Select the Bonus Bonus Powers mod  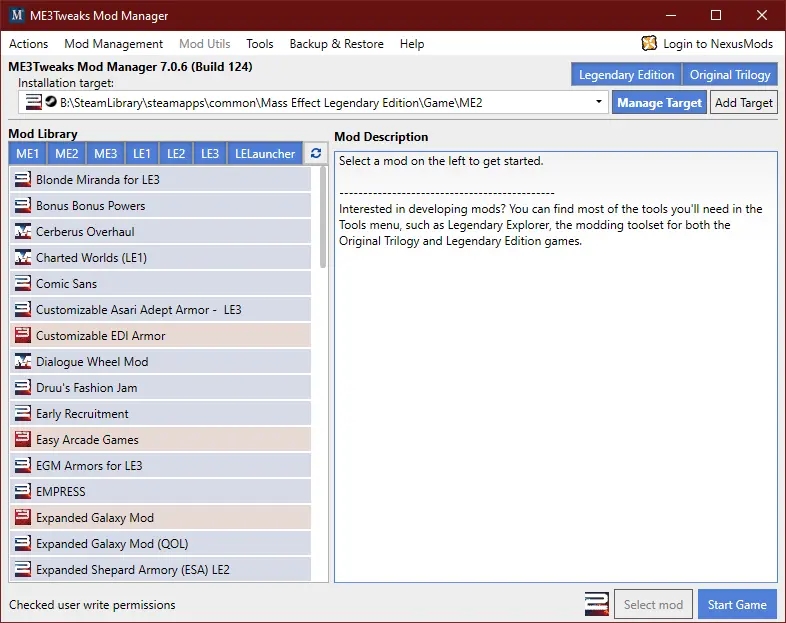coord(160,205)
